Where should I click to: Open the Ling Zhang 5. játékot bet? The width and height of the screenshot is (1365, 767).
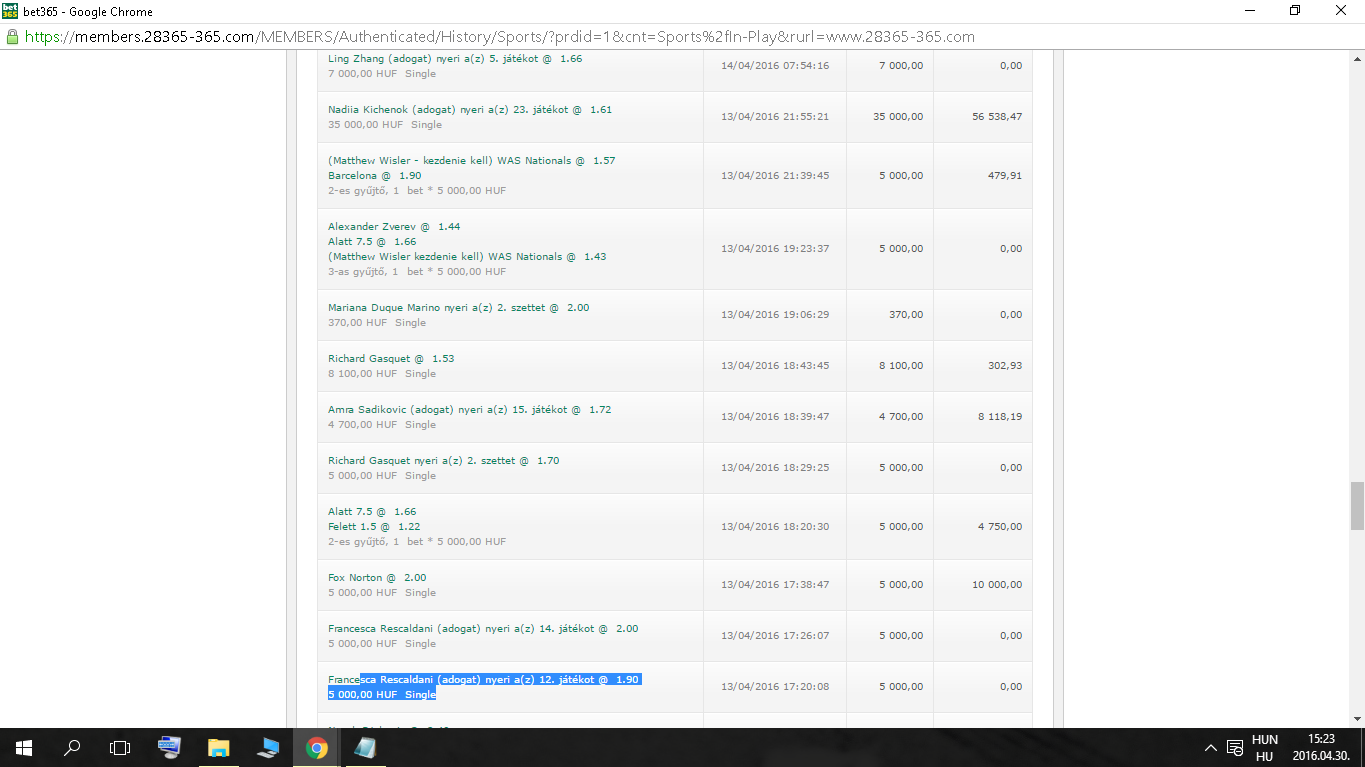pos(455,59)
